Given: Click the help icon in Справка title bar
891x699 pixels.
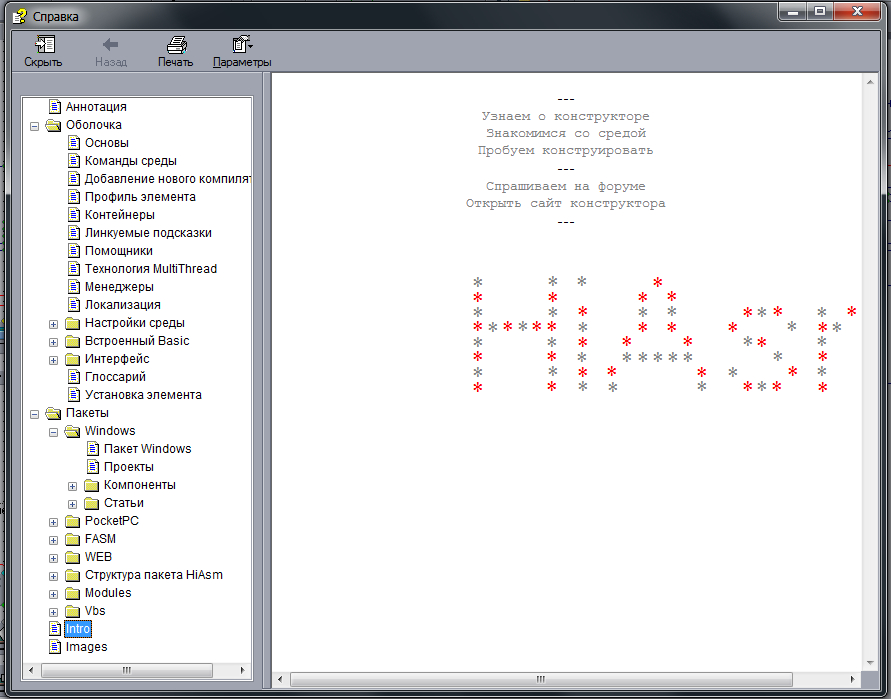Looking at the screenshot, I should tap(19, 16).
